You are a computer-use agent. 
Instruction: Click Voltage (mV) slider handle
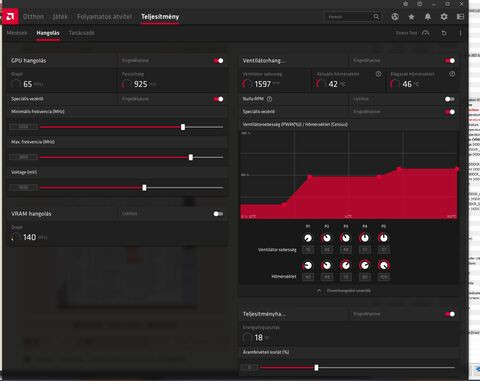[144, 188]
